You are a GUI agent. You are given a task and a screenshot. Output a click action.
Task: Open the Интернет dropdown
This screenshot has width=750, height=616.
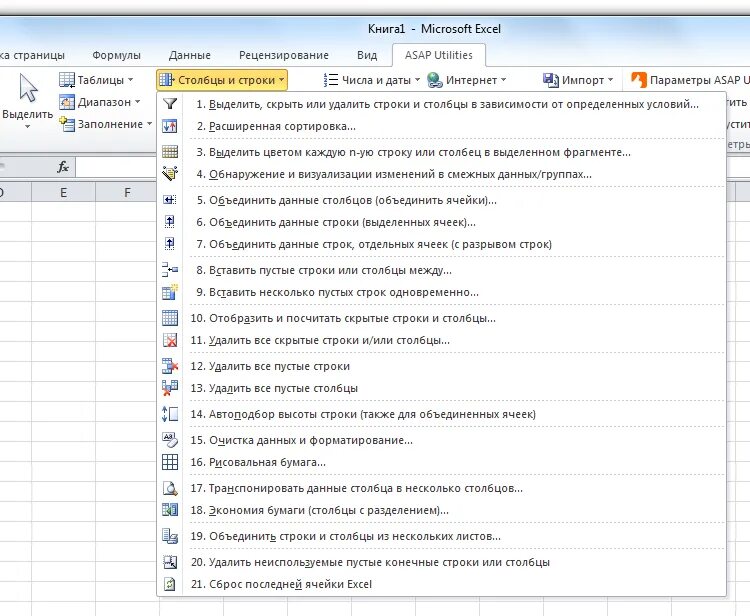(x=466, y=80)
